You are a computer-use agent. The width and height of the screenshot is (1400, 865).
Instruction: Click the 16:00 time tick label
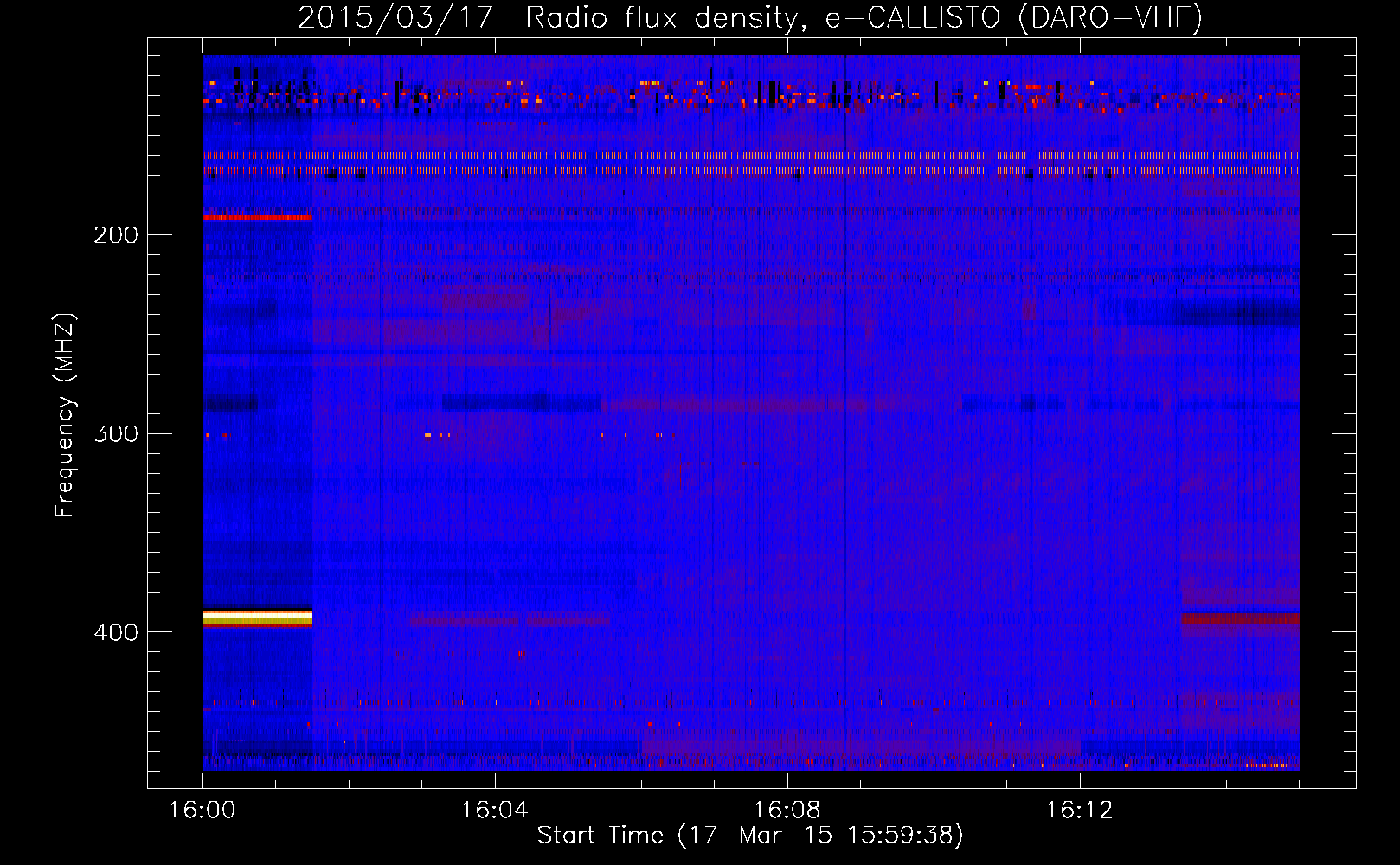(x=202, y=810)
